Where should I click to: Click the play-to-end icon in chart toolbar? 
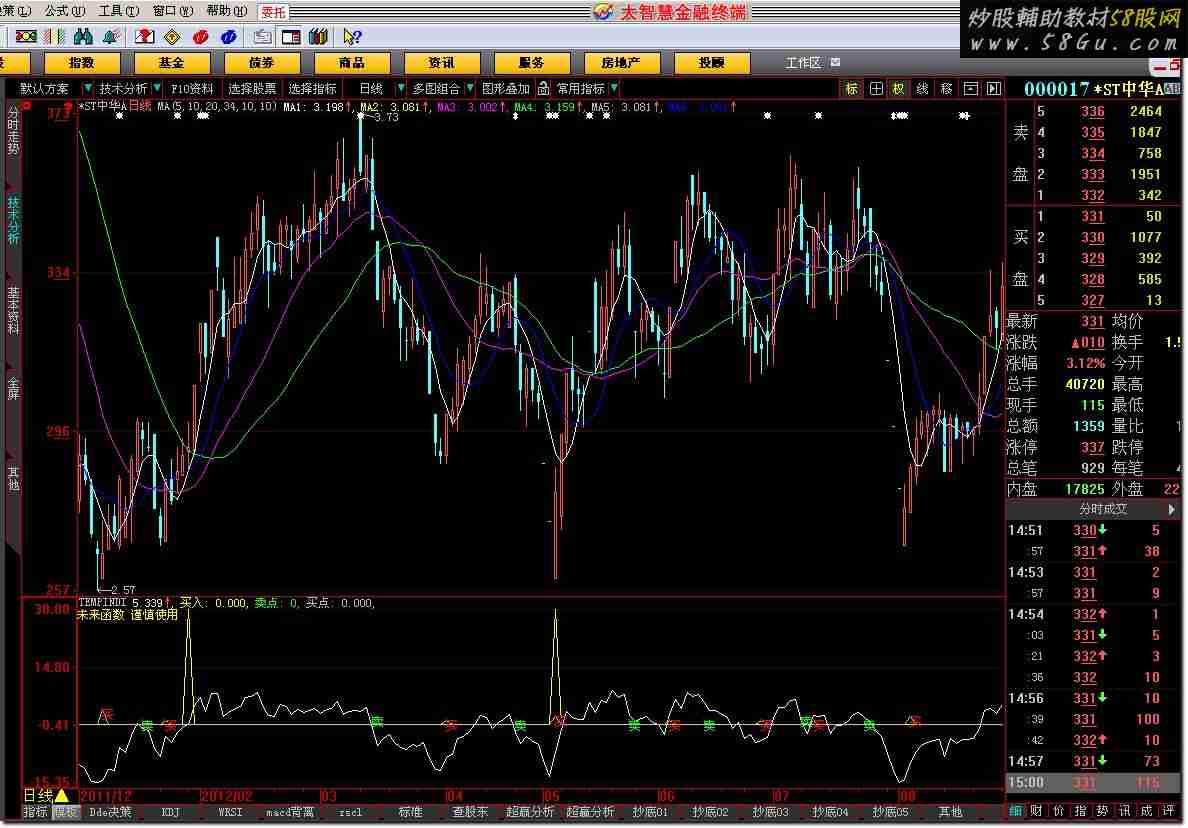pyautogui.click(x=993, y=89)
